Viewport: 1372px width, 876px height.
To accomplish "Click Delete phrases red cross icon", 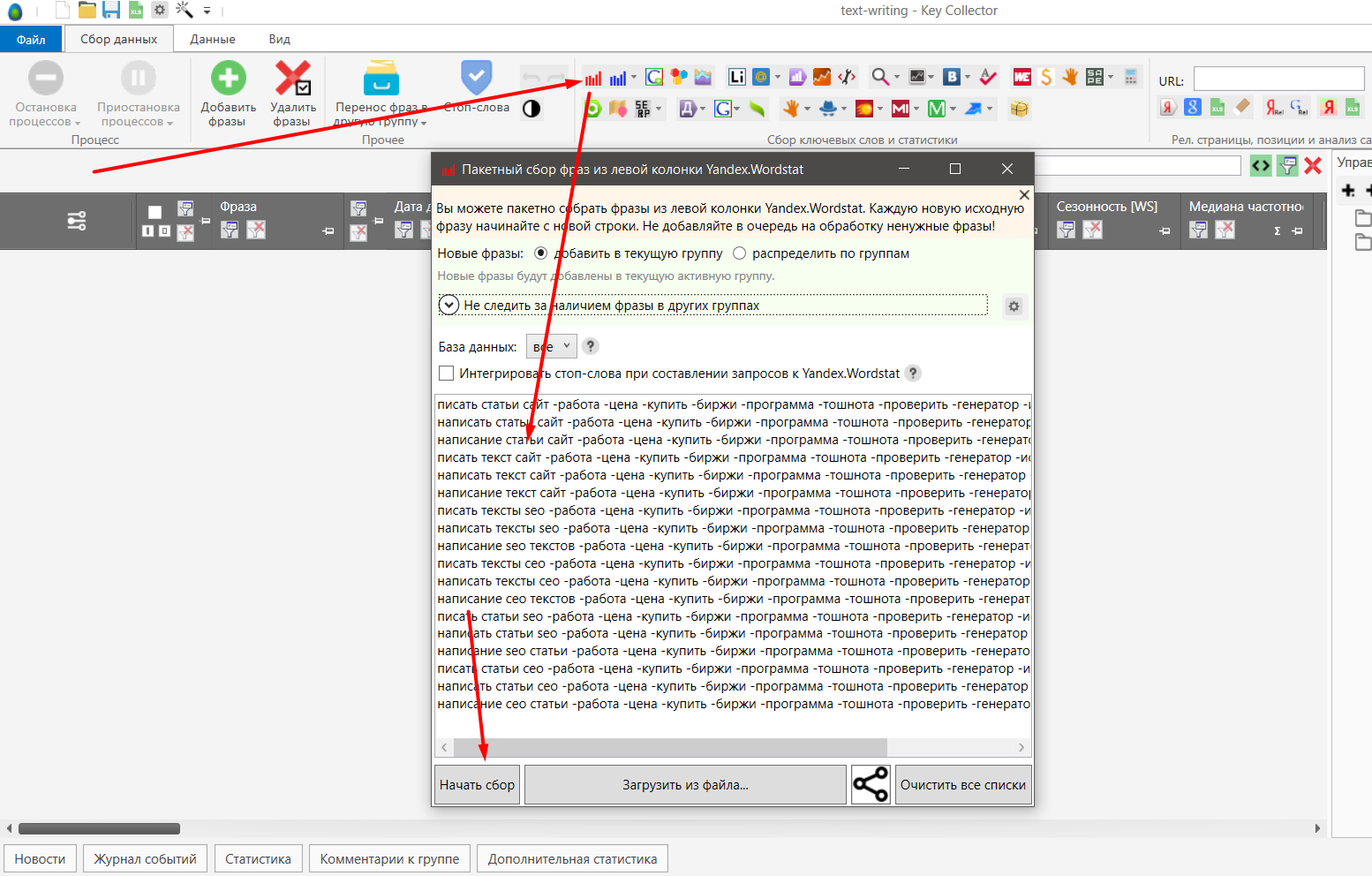I will pos(292,78).
